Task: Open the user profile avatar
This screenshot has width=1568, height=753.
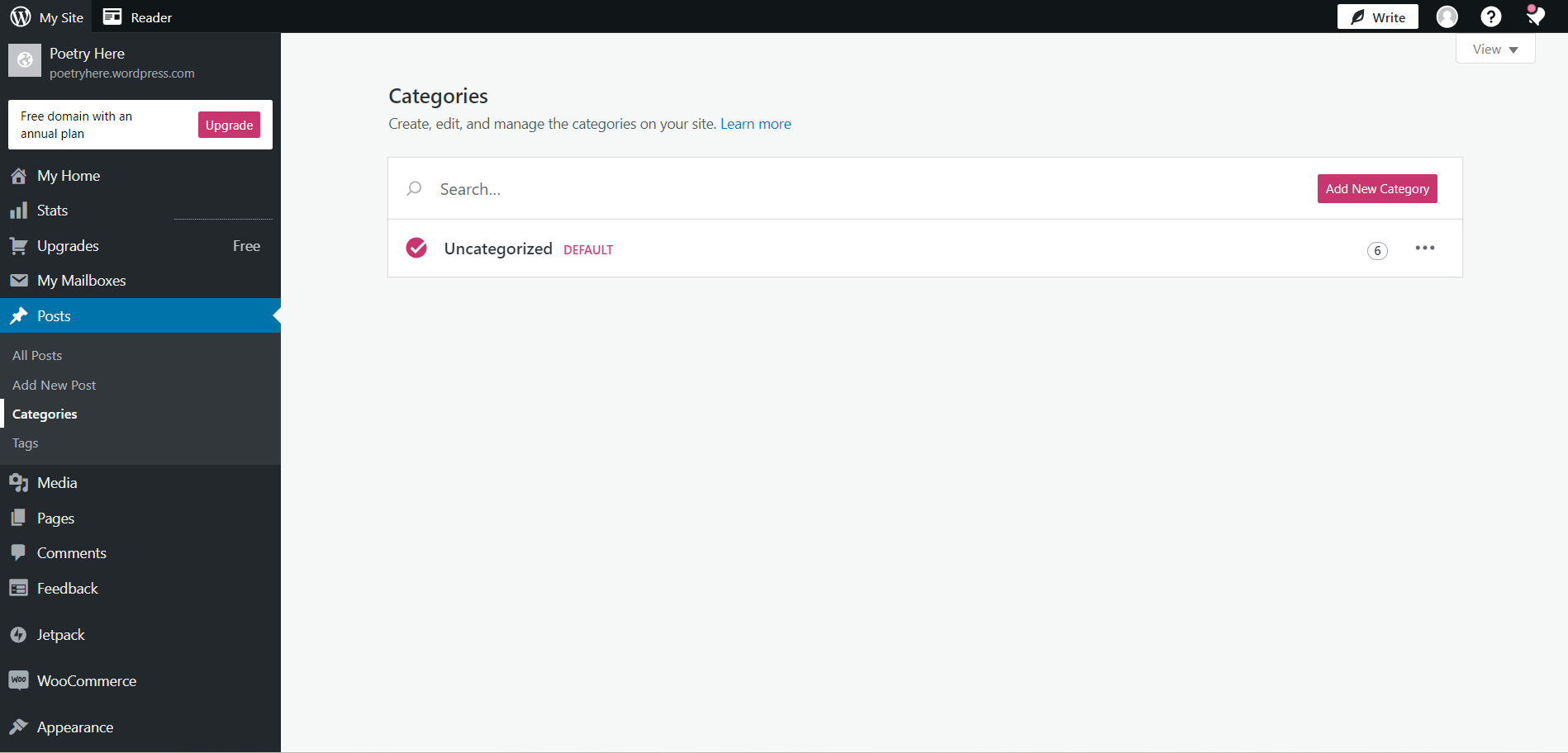Action: (1447, 17)
